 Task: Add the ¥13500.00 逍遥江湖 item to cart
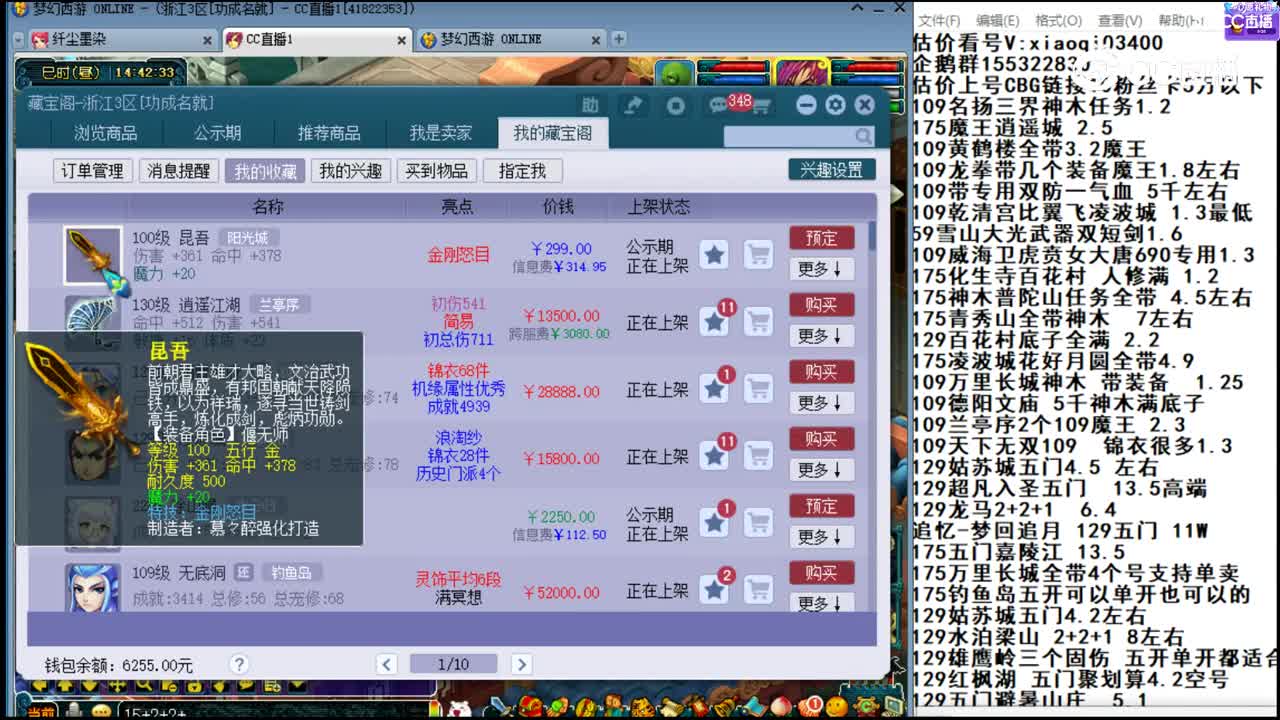(x=758, y=322)
